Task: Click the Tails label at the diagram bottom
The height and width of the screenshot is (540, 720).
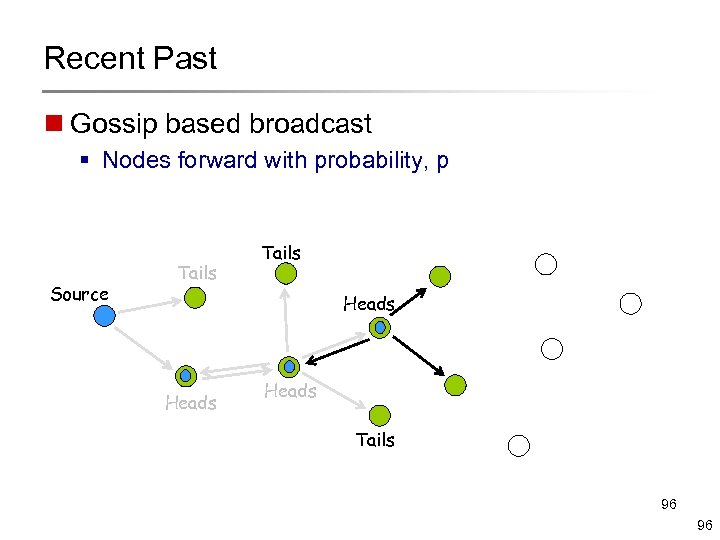Action: (x=375, y=440)
